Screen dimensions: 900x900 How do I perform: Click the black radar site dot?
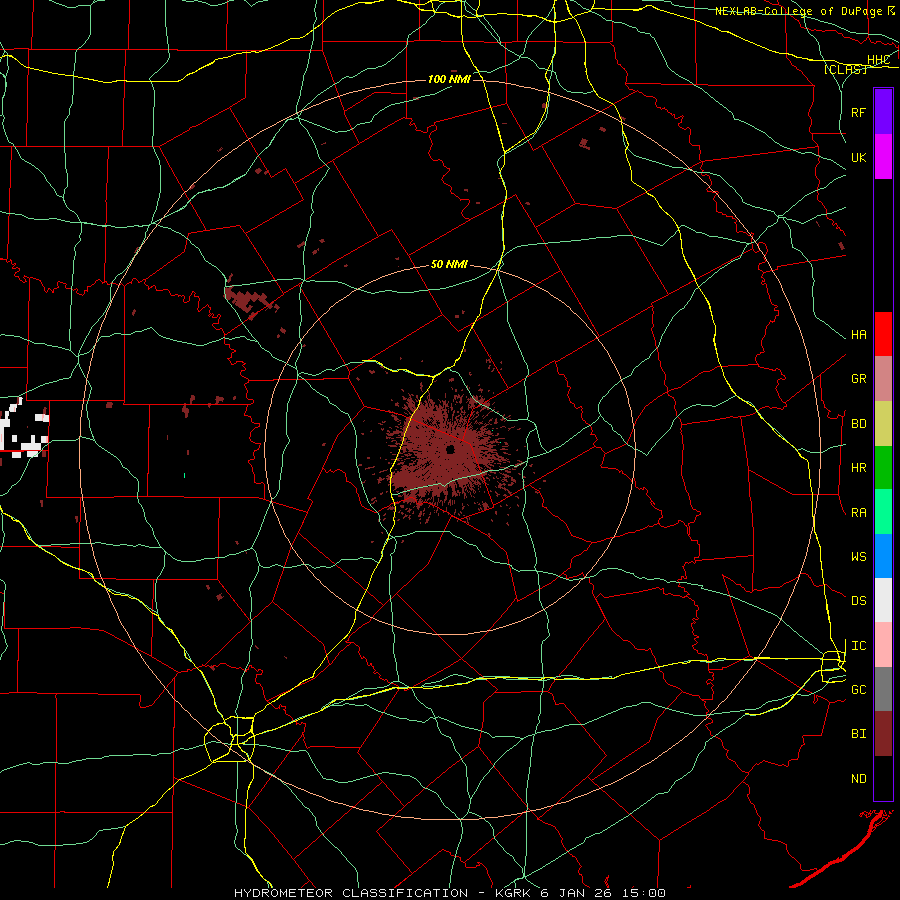[451, 449]
